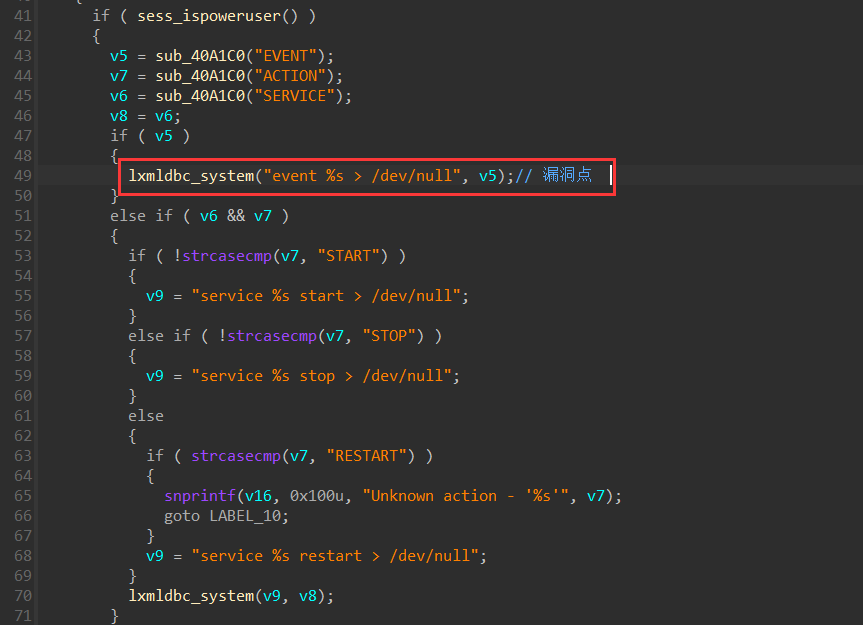Click line number 65 in the gutter
This screenshot has width=863, height=625.
pyautogui.click(x=23, y=496)
